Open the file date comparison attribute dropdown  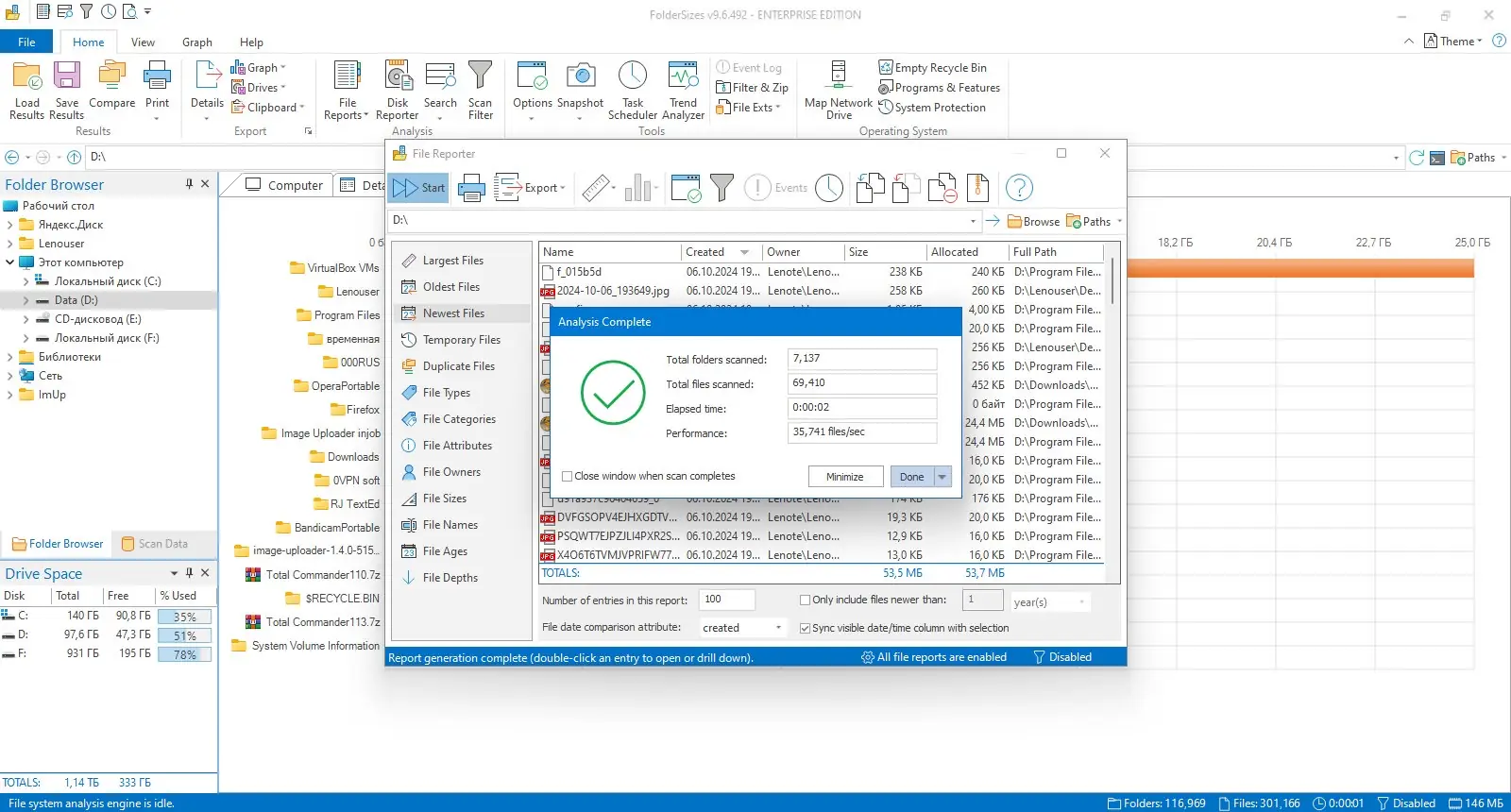[x=742, y=628]
